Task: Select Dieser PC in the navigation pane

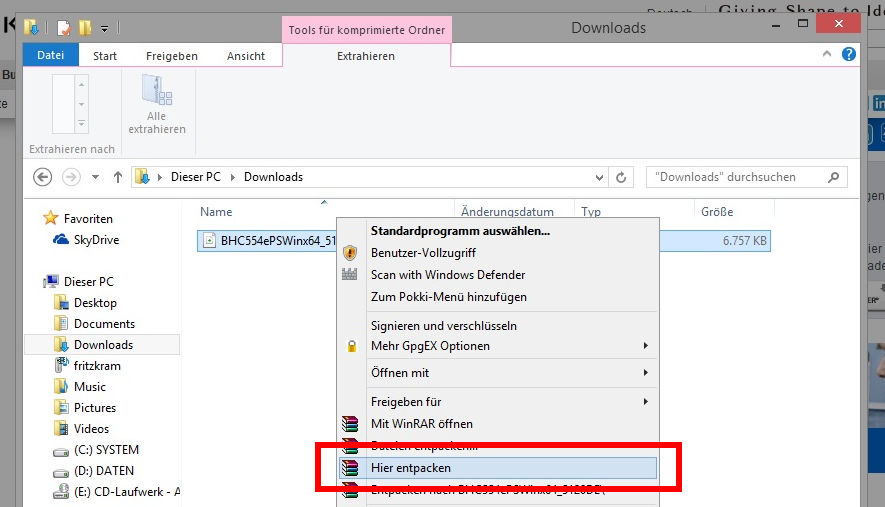Action: pos(88,281)
